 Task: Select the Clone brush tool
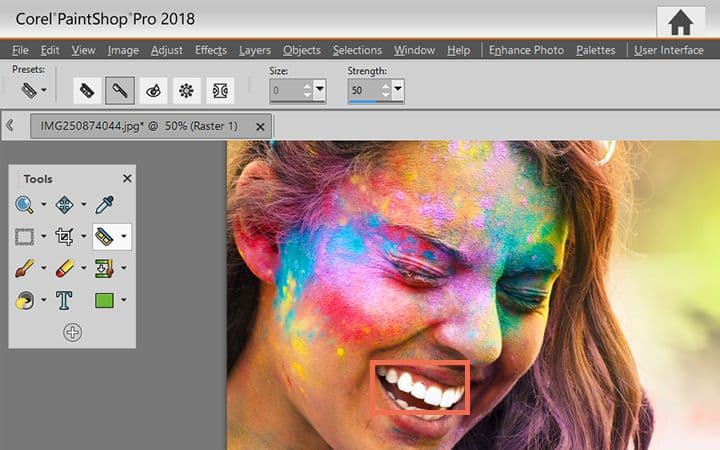tap(104, 269)
